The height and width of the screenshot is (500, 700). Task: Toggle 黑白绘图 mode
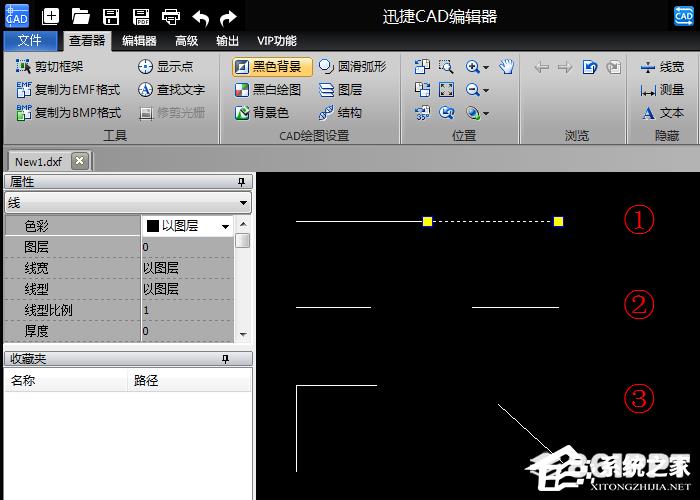pyautogui.click(x=268, y=90)
